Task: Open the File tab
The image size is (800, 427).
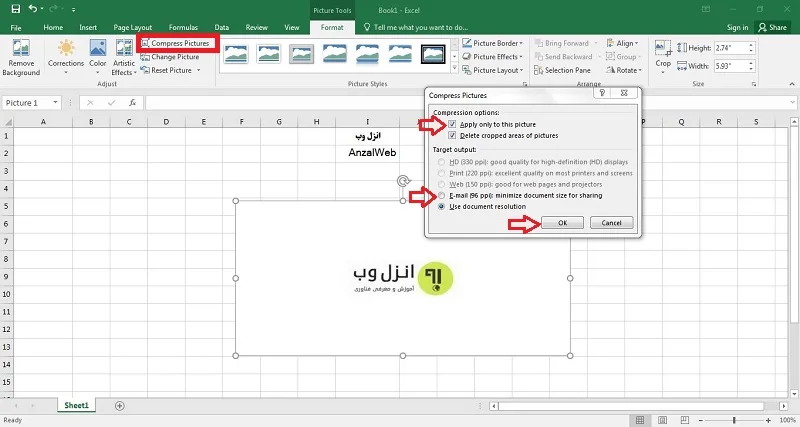Action: pyautogui.click(x=16, y=28)
